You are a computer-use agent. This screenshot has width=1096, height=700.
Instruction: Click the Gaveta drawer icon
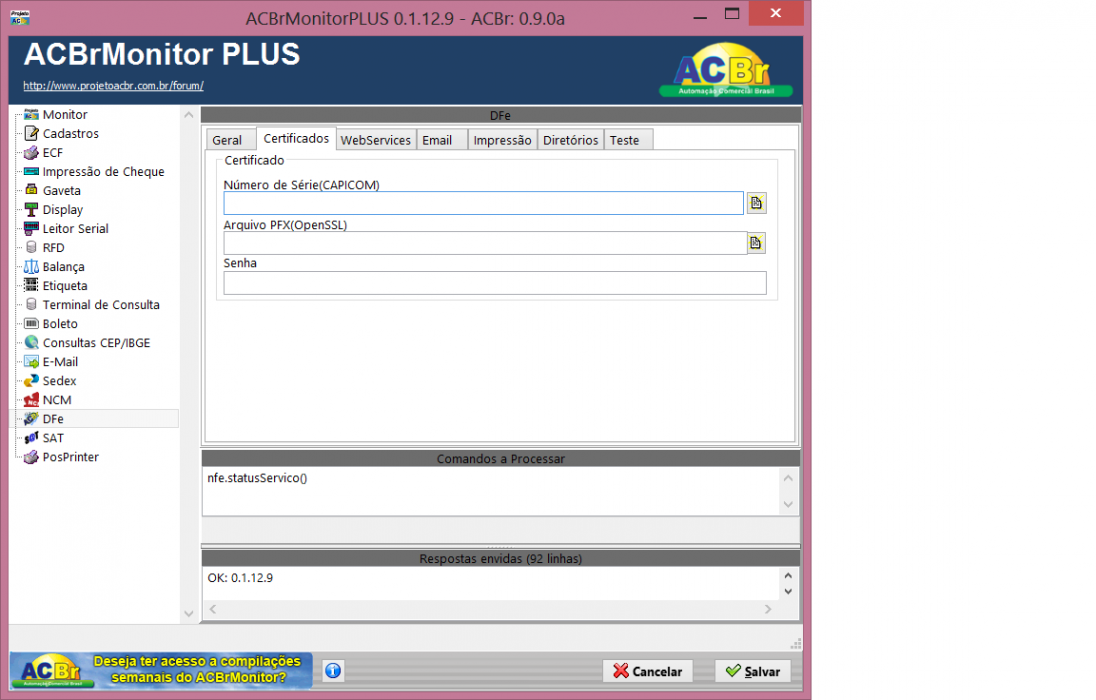coord(31,190)
